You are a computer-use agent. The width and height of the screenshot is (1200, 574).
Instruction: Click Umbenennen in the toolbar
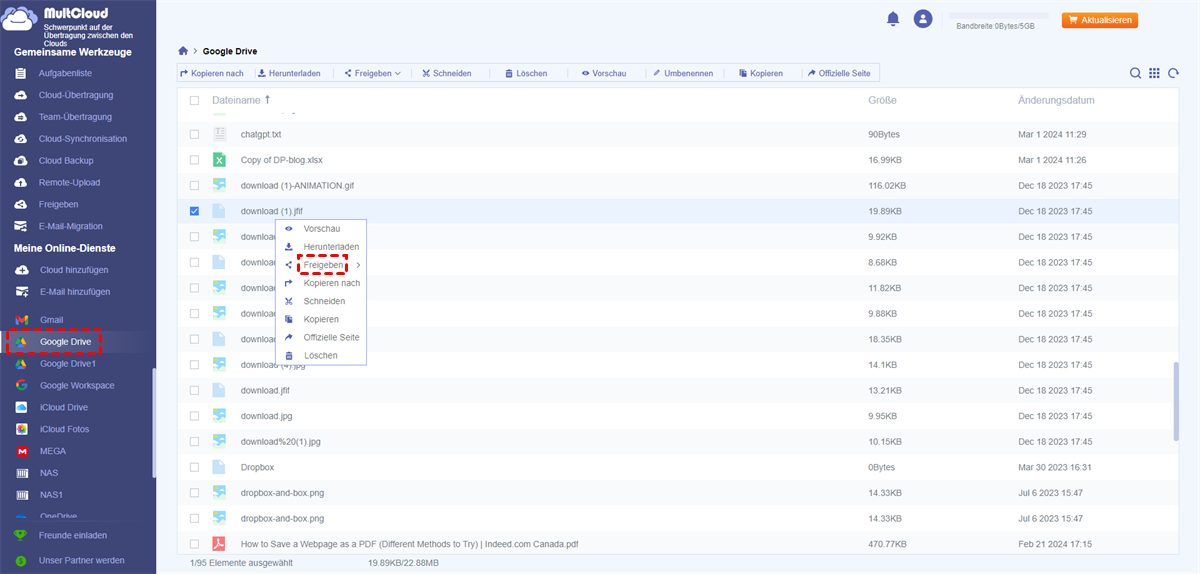click(683, 73)
